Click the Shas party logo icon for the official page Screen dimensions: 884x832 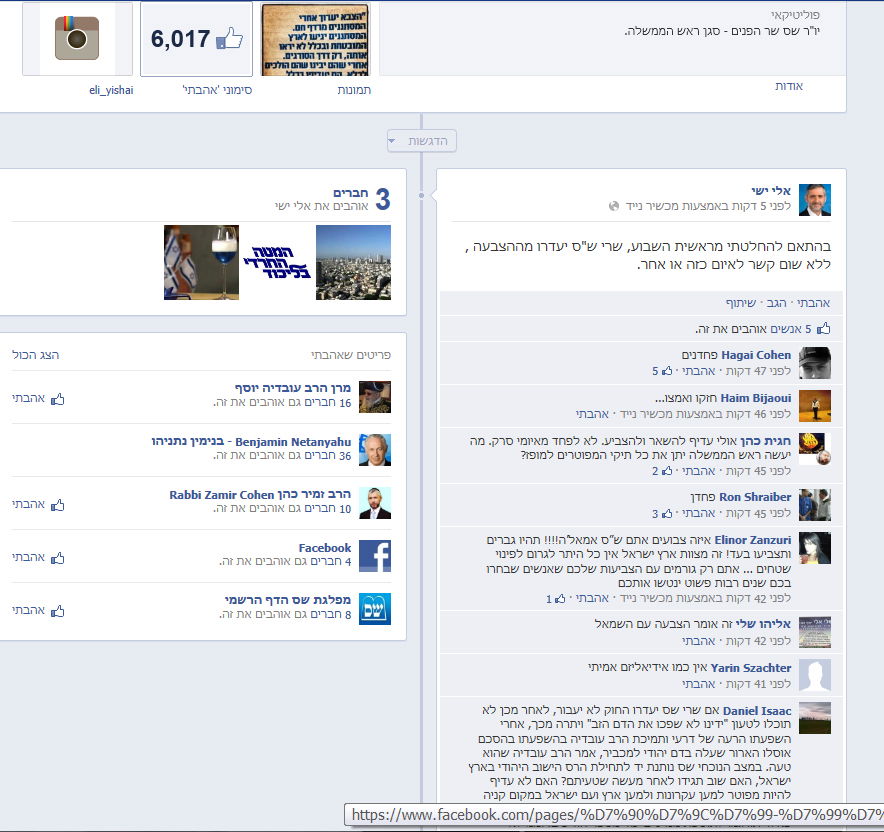click(375, 608)
